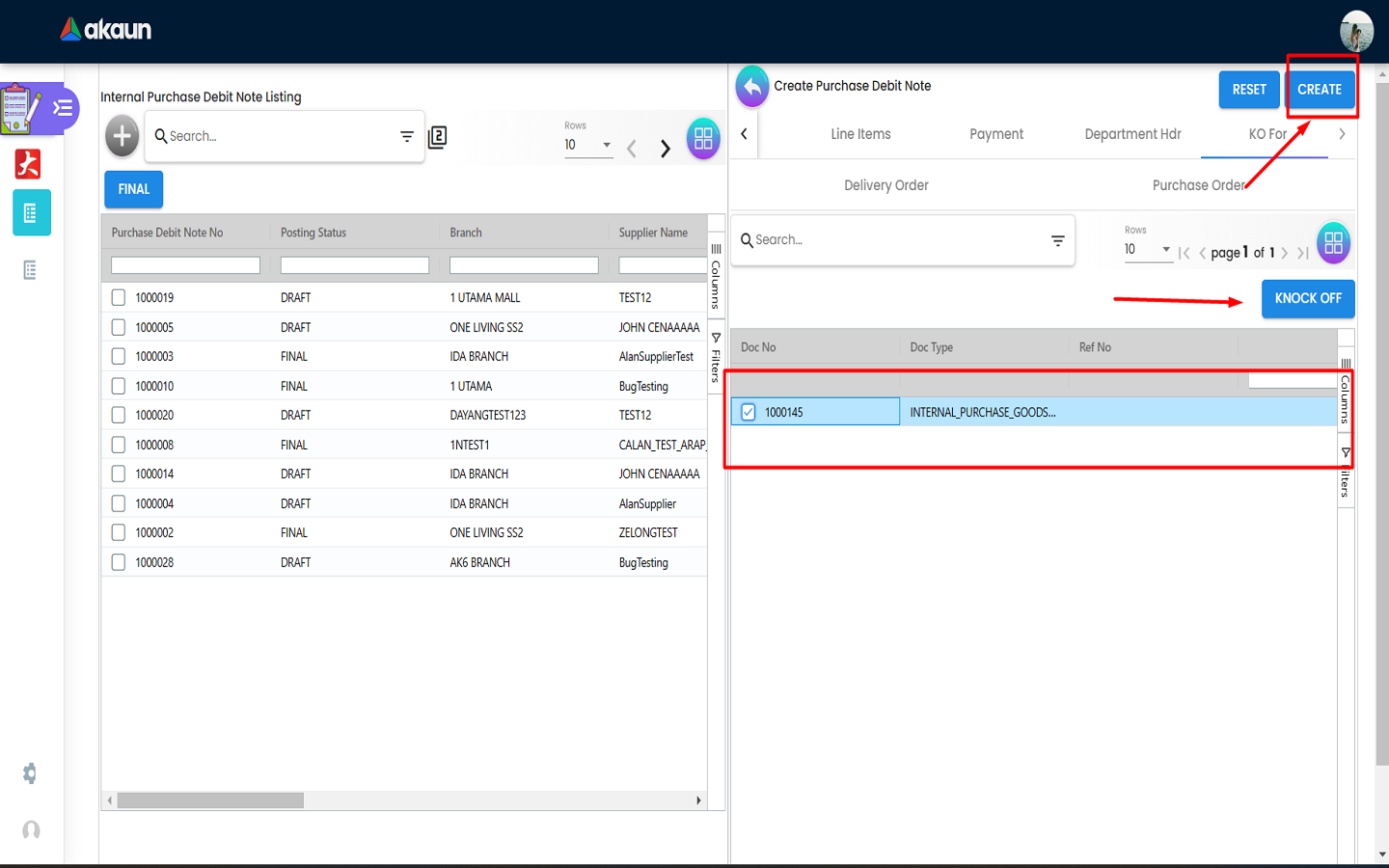The image size is (1389, 868).
Task: Click the horizontal scrollbar under the listing
Action: coord(210,800)
